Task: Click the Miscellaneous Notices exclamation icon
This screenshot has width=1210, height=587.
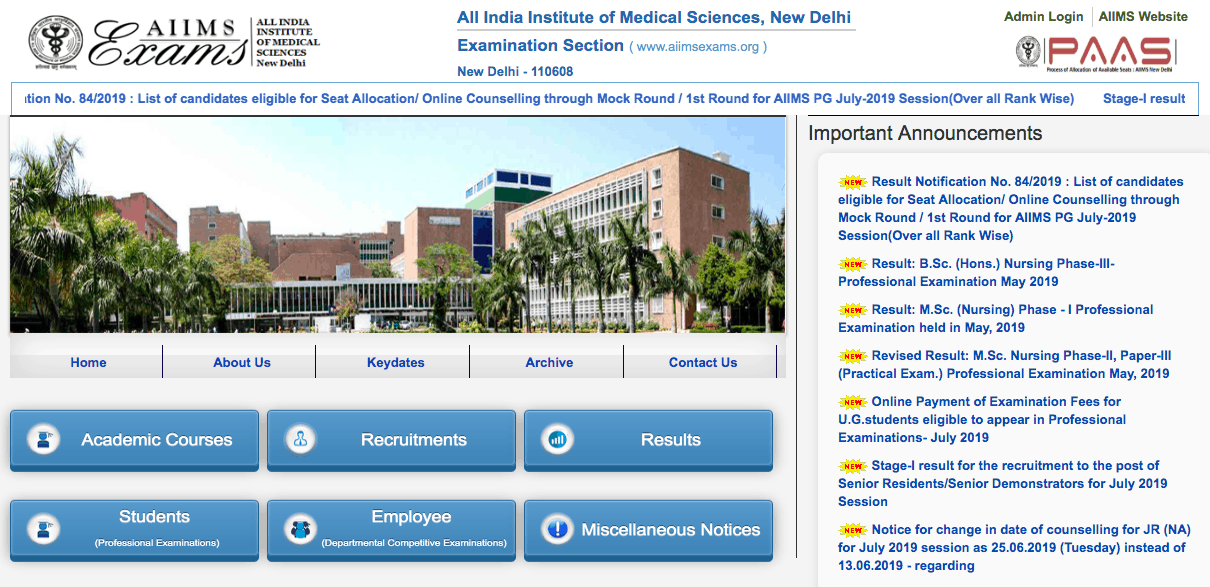Action: [557, 529]
